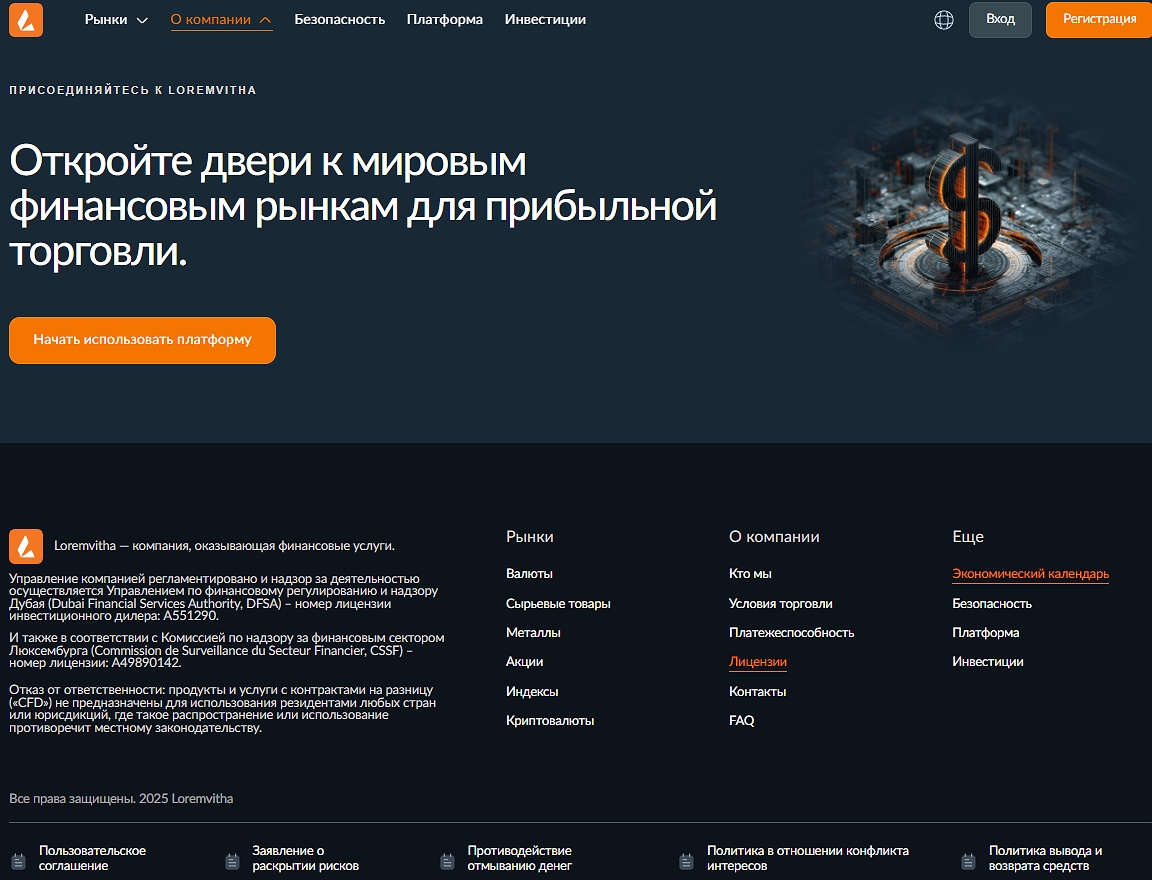Click the document icon beside Политика вывода и возврата средств
The height and width of the screenshot is (880, 1152).
tap(968, 860)
